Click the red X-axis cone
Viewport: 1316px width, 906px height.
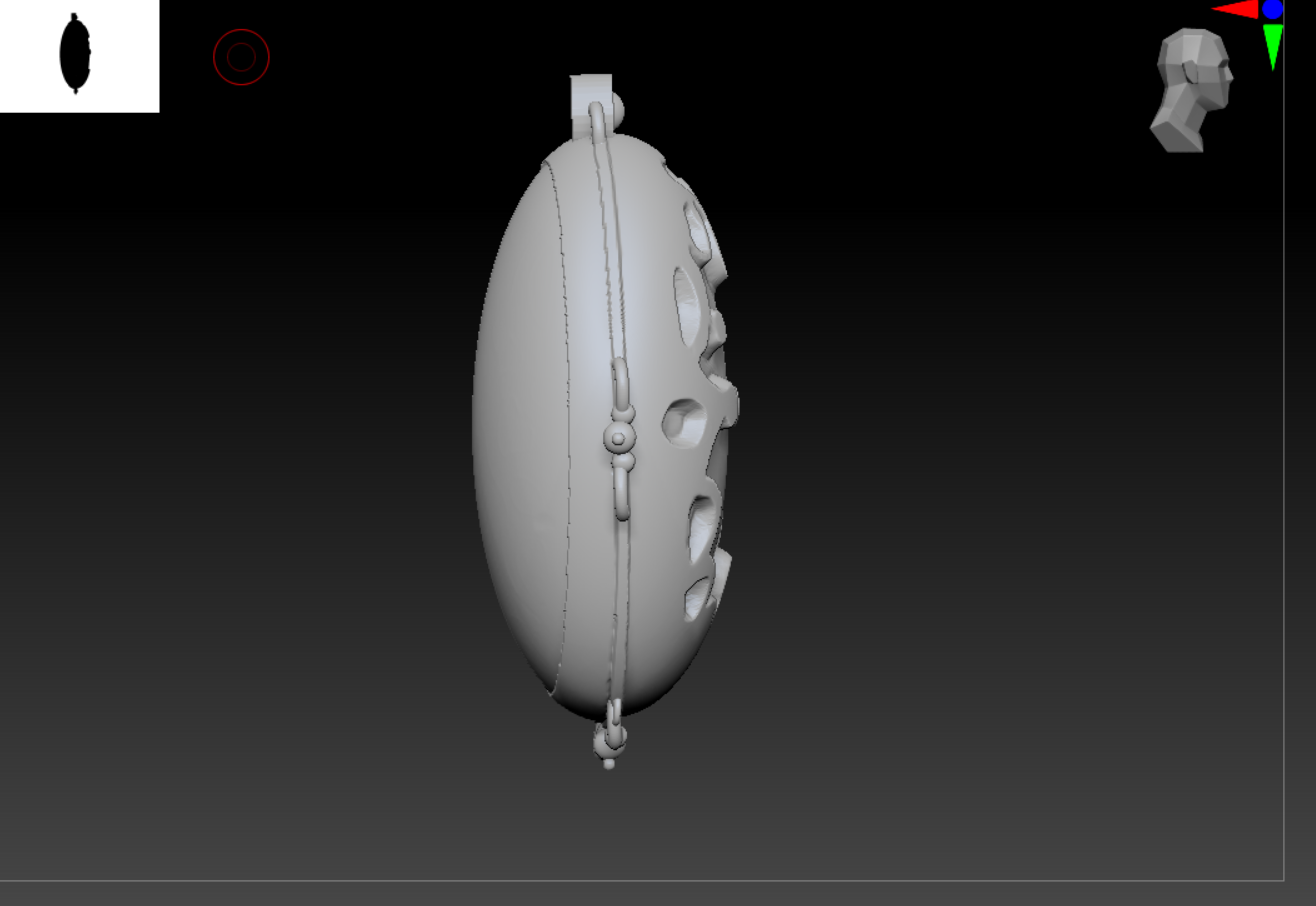pyautogui.click(x=1236, y=9)
